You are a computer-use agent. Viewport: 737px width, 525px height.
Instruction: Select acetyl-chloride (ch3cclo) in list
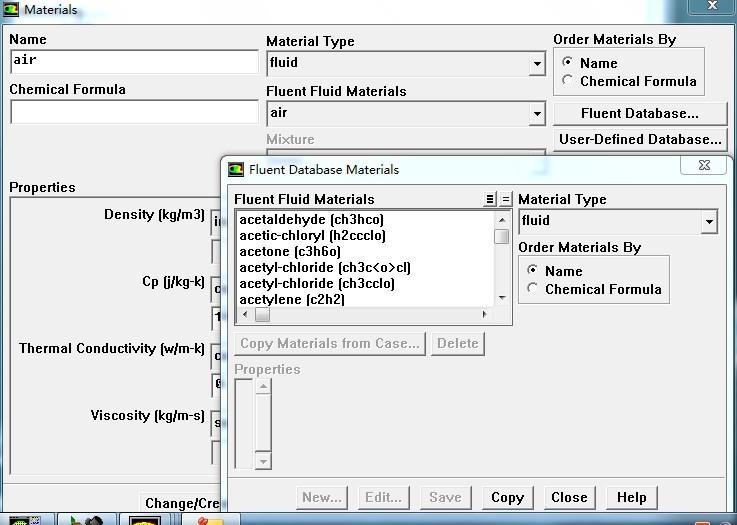coord(317,283)
